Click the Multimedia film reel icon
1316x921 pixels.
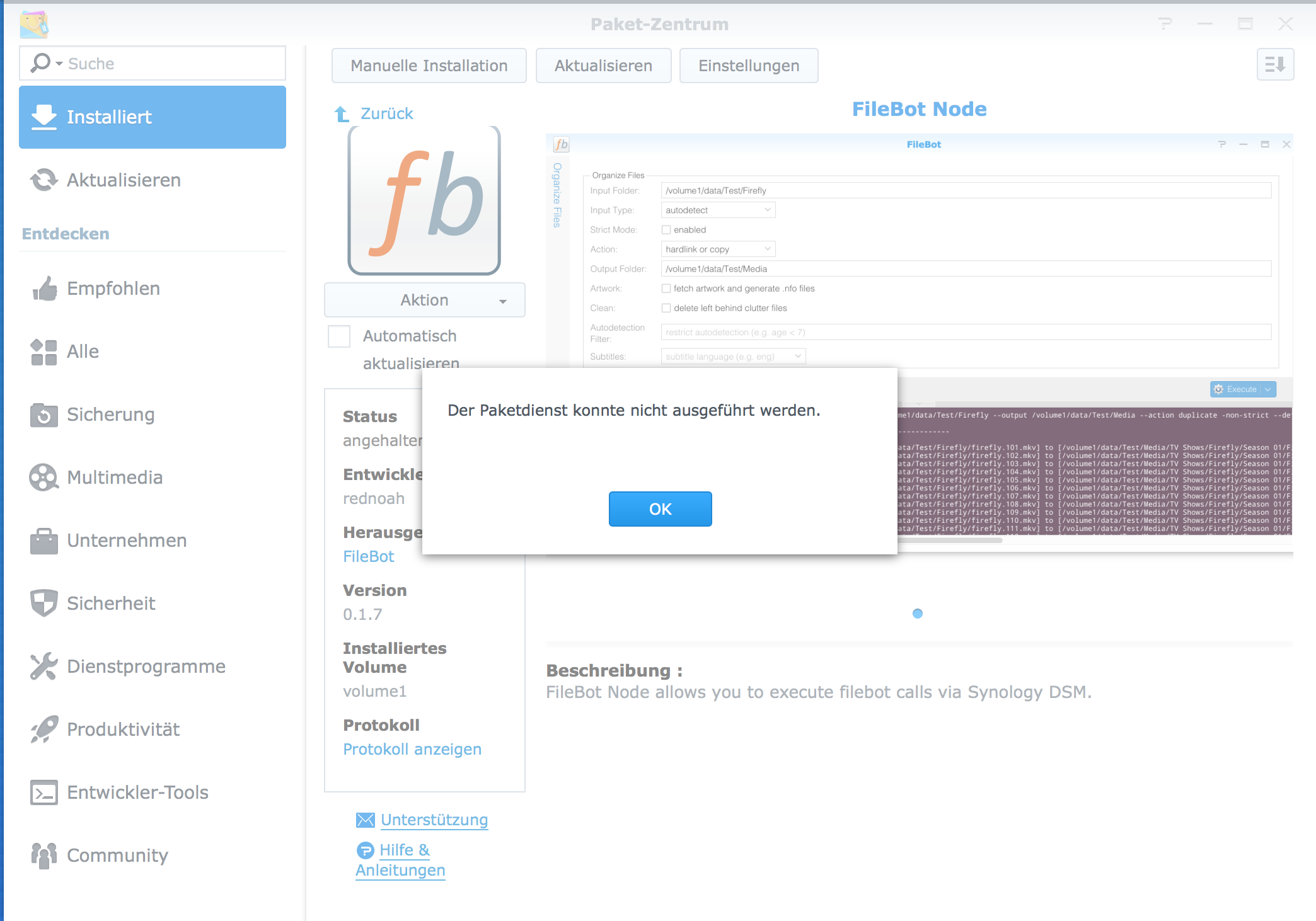(x=44, y=478)
